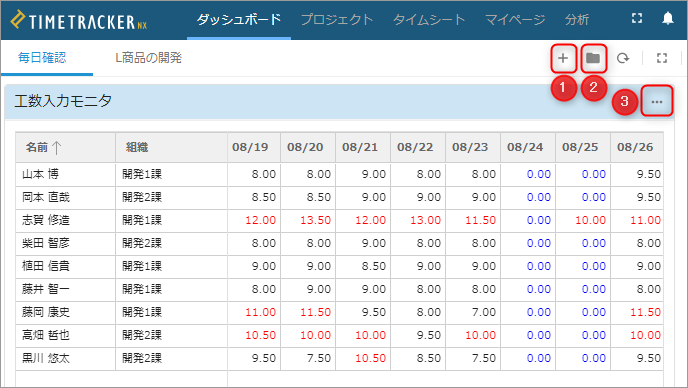
Task: Click 13.50 value for 志賀 on 08/20
Action: point(315,220)
